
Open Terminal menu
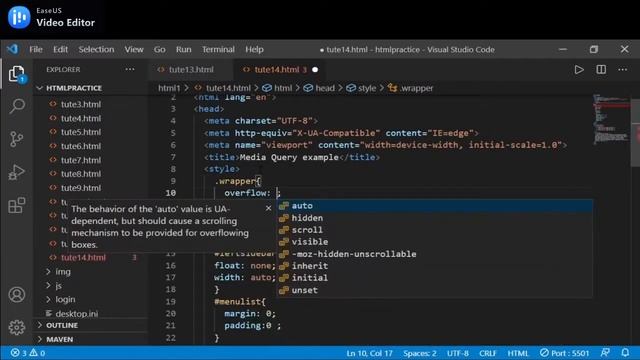click(218, 49)
